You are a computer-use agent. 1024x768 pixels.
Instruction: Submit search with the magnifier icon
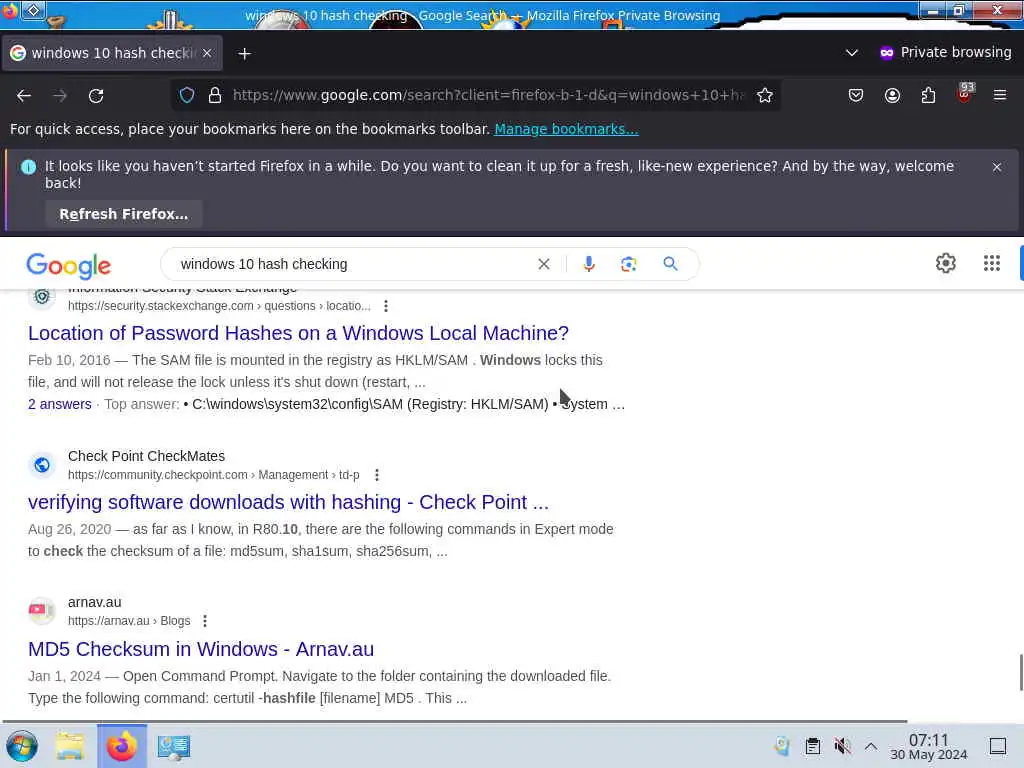pyautogui.click(x=670, y=264)
